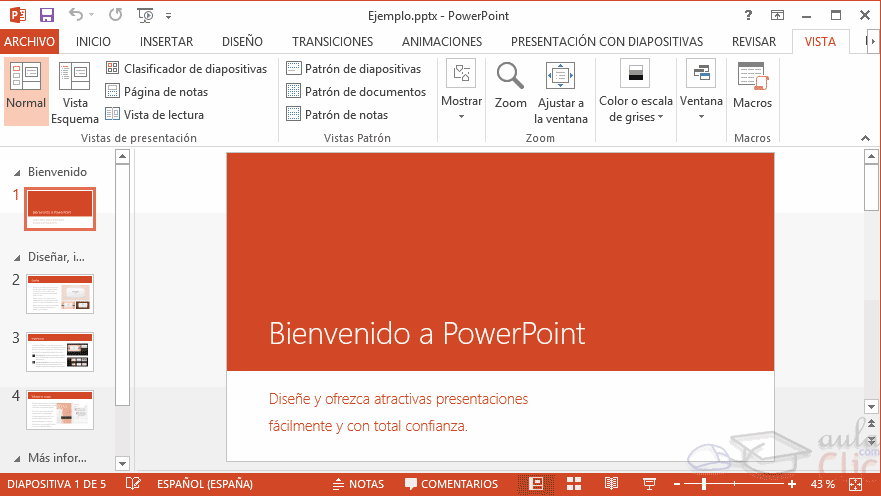Image resolution: width=881 pixels, height=496 pixels.
Task: Select slide 3 thumbnail
Action: pos(60,352)
